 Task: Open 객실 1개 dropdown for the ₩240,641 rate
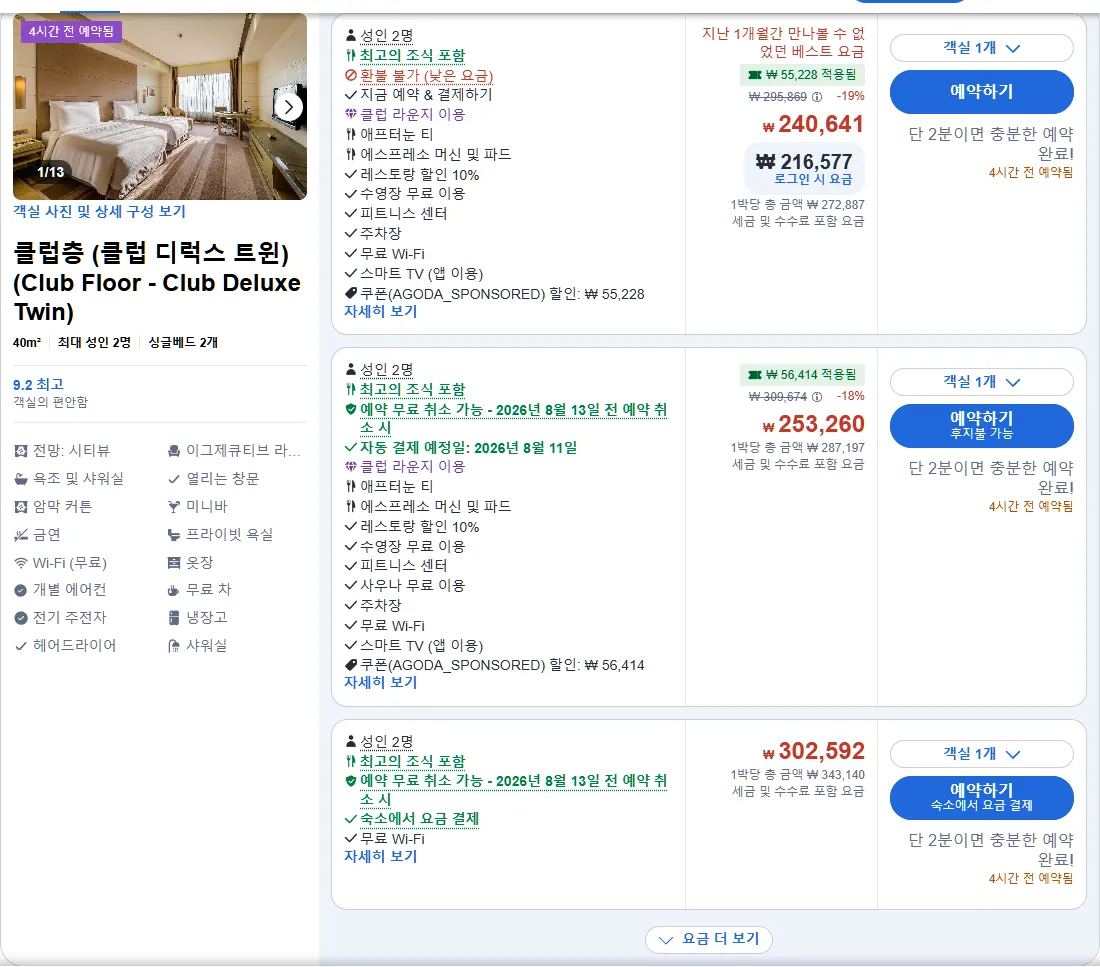click(x=981, y=48)
